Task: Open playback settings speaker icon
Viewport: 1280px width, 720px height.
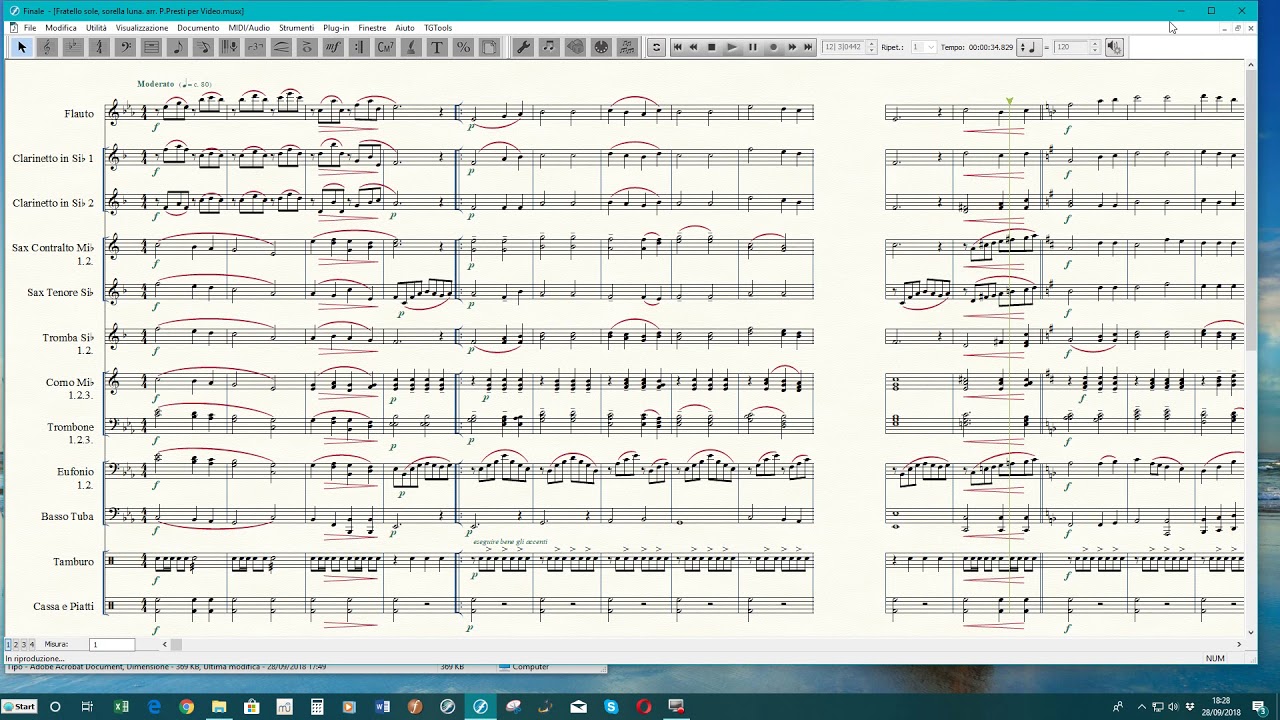Action: click(1114, 47)
